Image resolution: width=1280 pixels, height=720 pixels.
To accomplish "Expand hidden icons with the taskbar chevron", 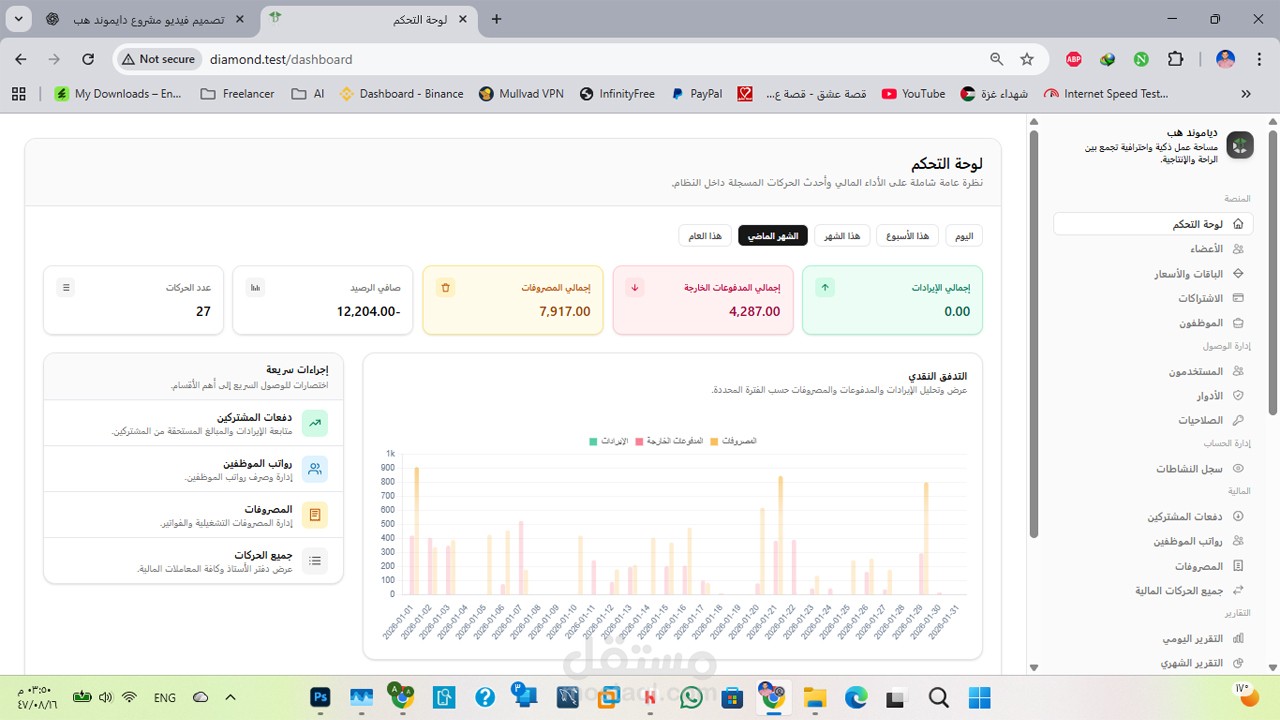I will 230,697.
